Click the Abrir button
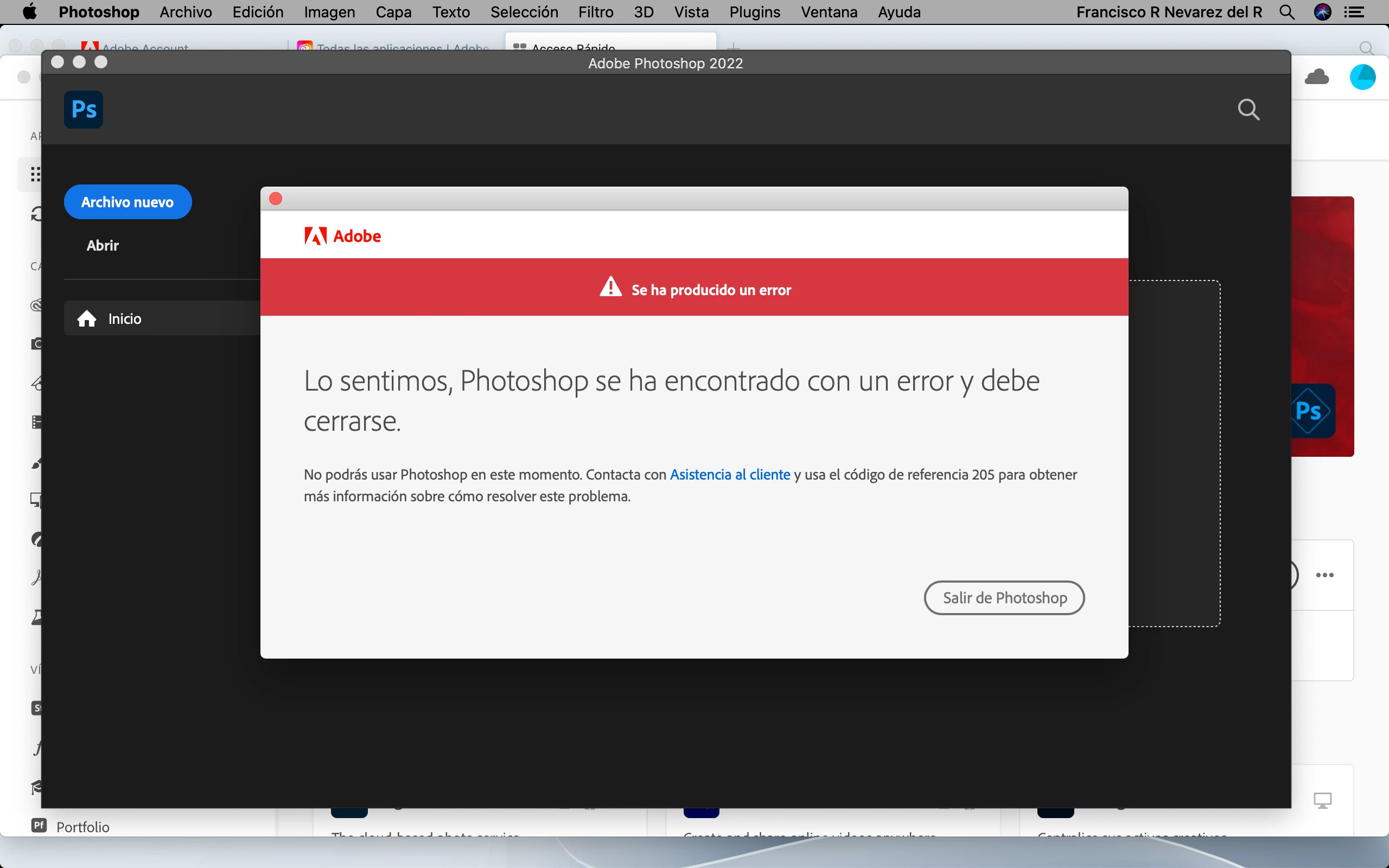Screen dimensions: 1389x868 tap(103, 246)
